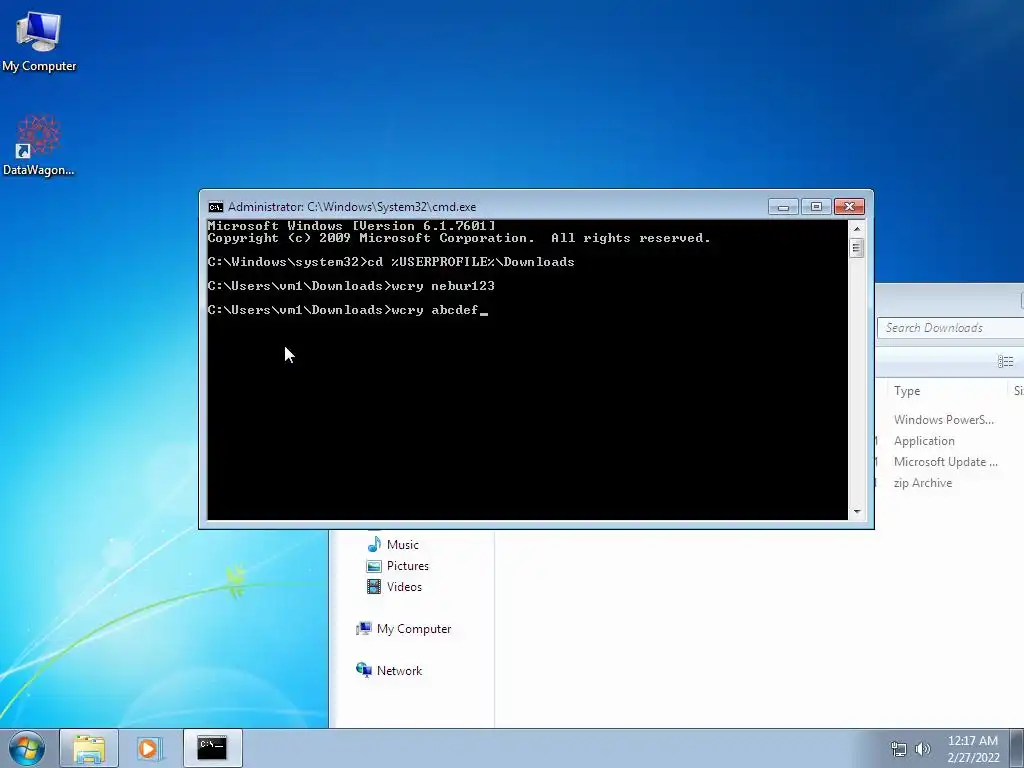Select the cmd.exe taskbar button
This screenshot has height=768, width=1024.
[212, 748]
